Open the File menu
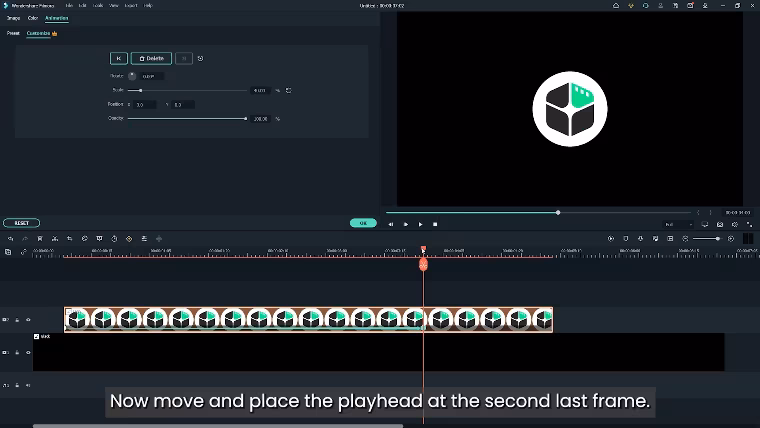Screen dimensions: 760x428 69,6
